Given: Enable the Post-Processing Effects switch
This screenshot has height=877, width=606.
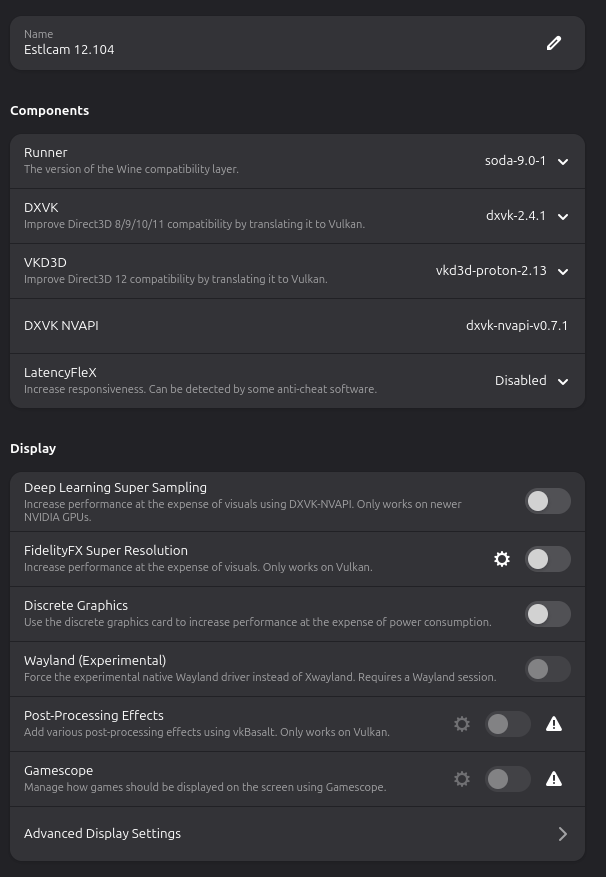Looking at the screenshot, I should click(508, 724).
